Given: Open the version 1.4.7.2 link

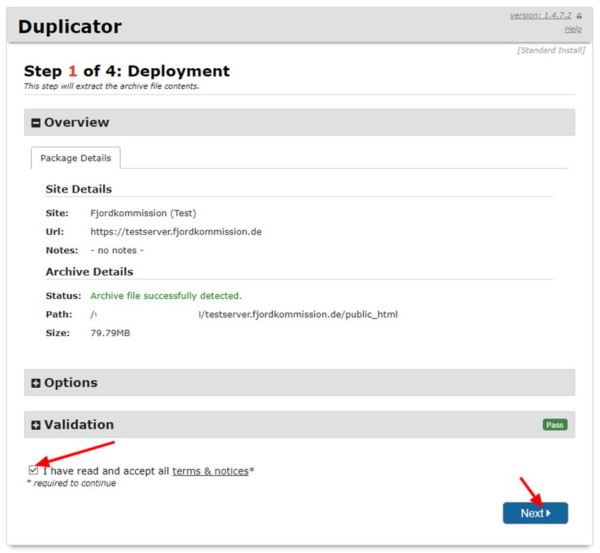Looking at the screenshot, I should 540,15.
